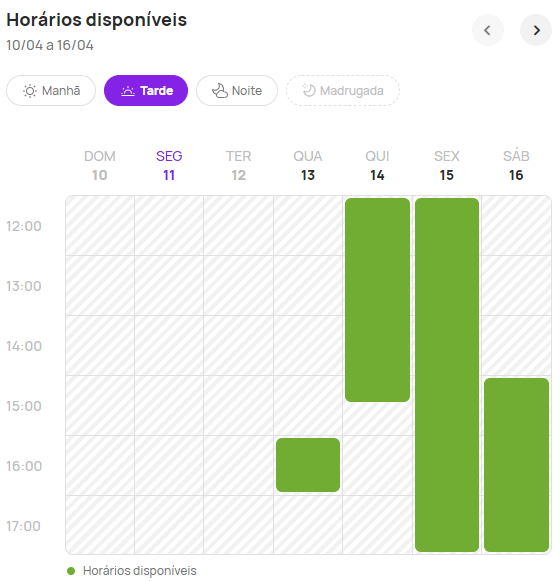
Task: Click the Monday 11 unavailable 12:00 cell
Action: 169,226
